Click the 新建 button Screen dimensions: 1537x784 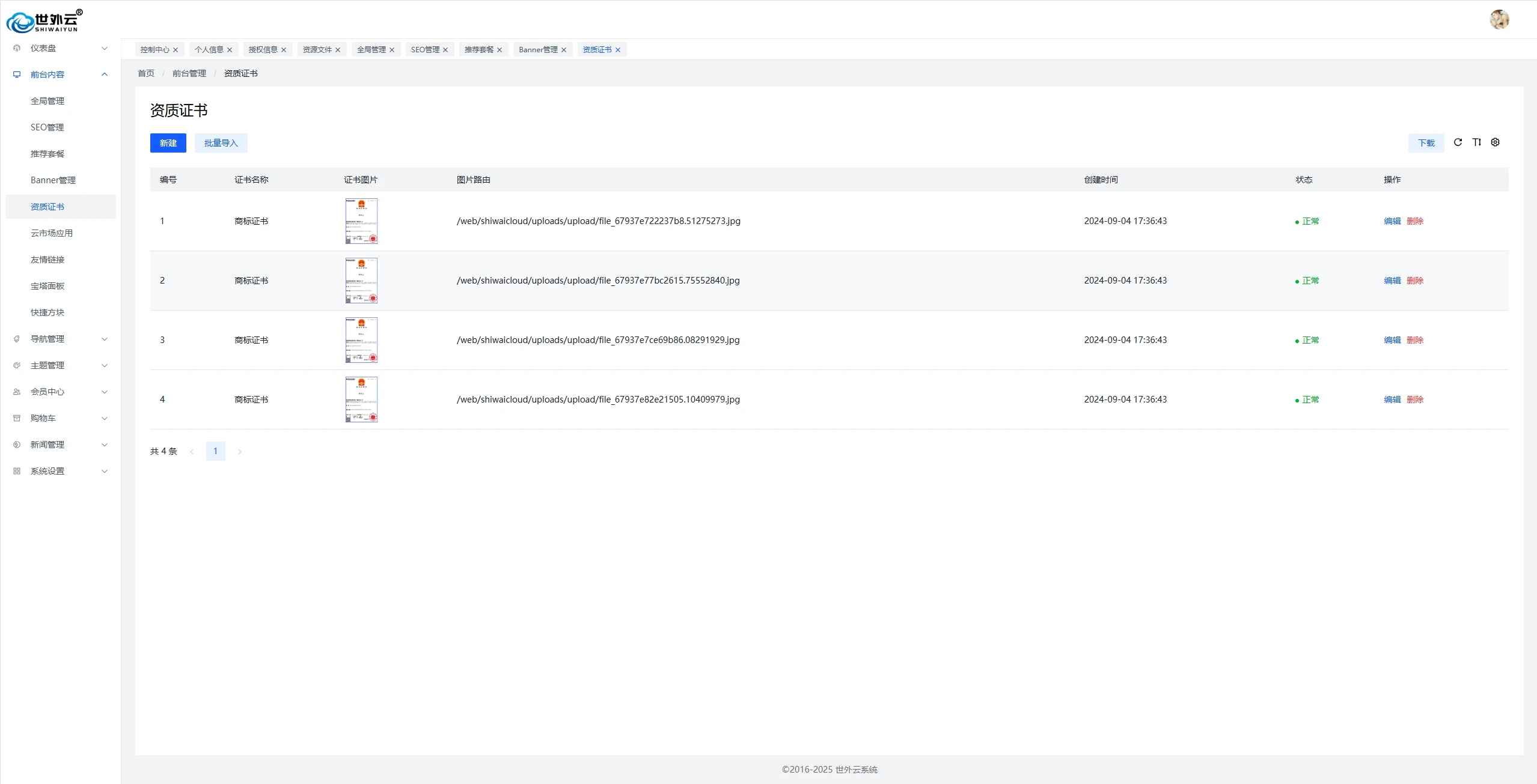click(168, 143)
